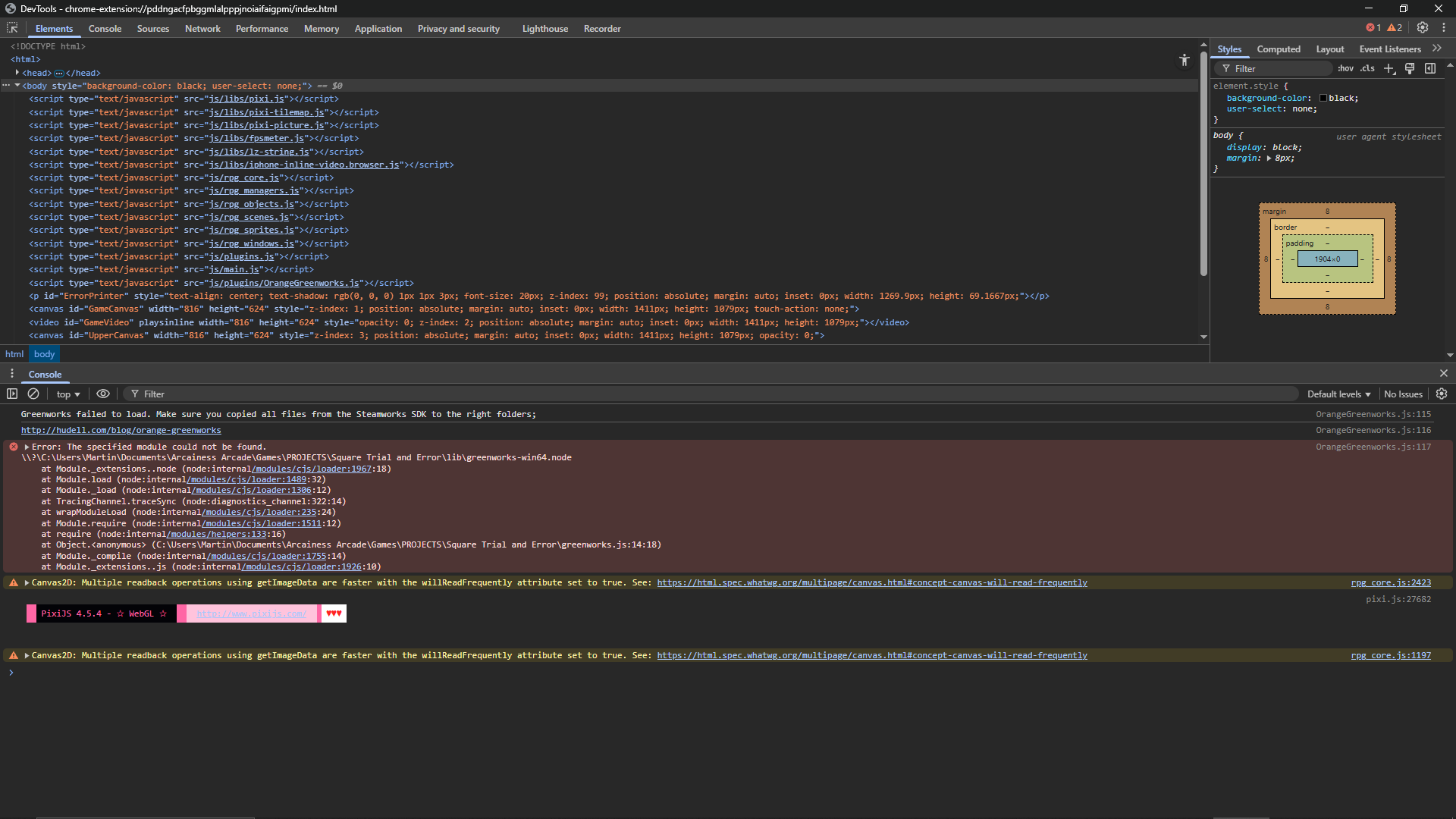Image resolution: width=1456 pixels, height=819 pixels.
Task: Open the Application panel
Action: pyautogui.click(x=378, y=29)
